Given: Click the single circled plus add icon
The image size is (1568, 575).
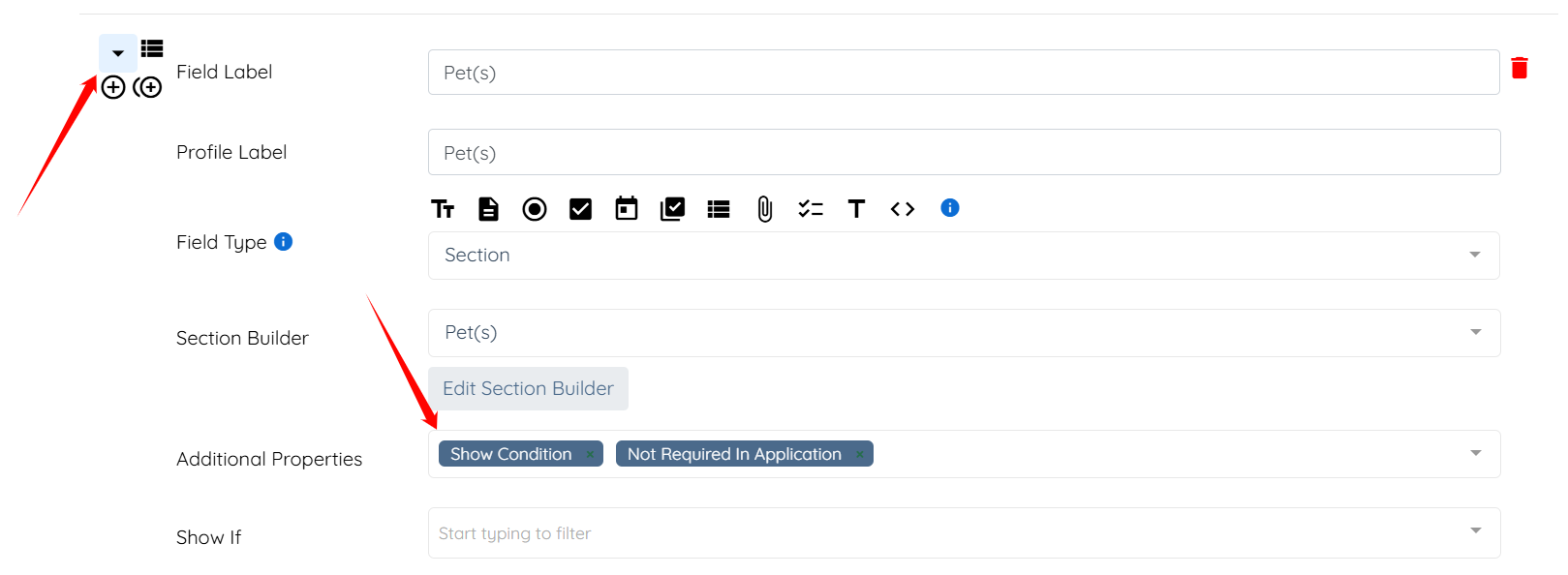Looking at the screenshot, I should [x=113, y=88].
